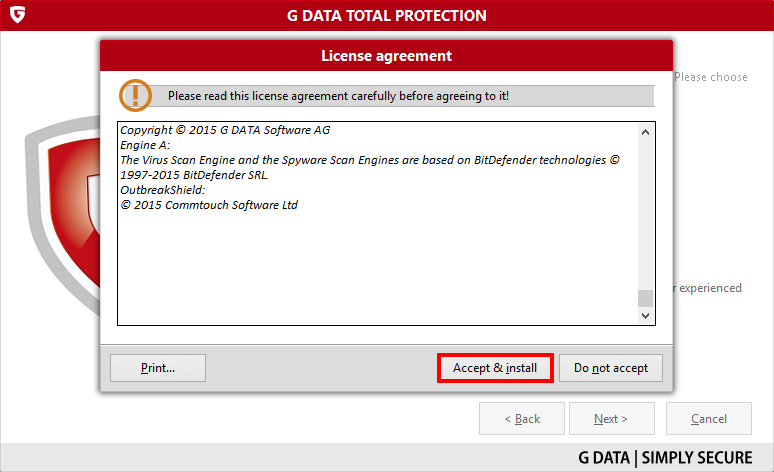Accept & install the license agreement
This screenshot has width=774, height=472.
click(495, 368)
